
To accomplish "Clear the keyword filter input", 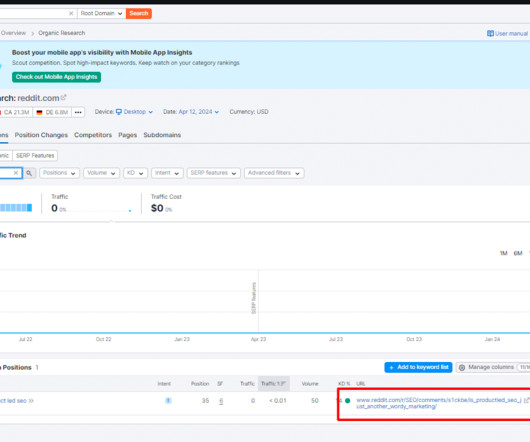I will point(16,173).
